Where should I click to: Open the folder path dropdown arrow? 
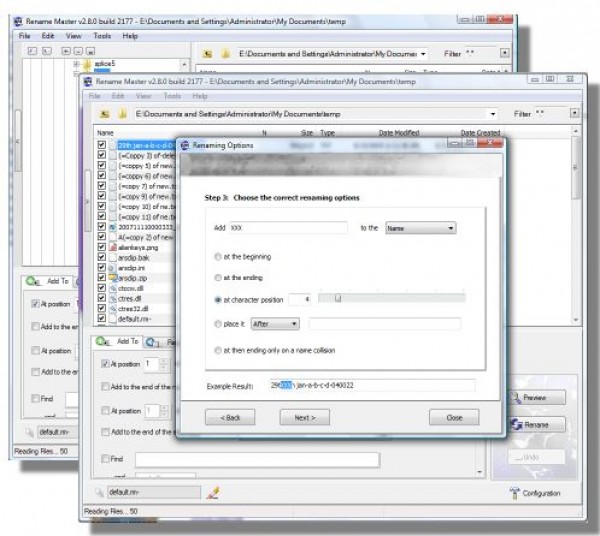[x=493, y=114]
